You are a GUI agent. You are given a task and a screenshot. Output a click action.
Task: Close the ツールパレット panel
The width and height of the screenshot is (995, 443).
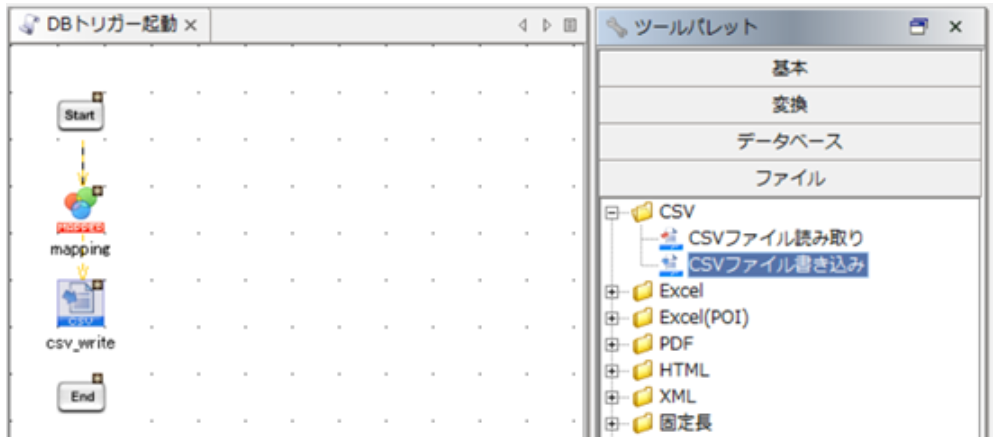(956, 27)
